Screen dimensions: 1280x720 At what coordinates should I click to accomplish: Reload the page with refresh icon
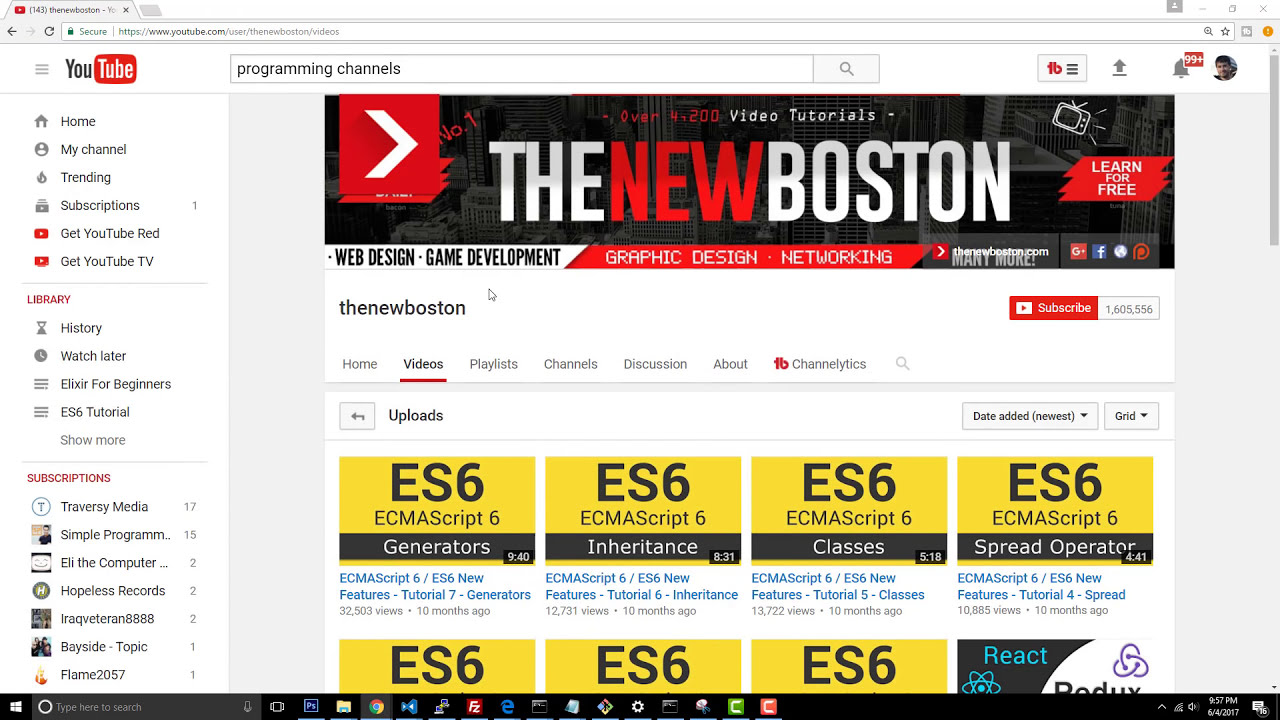pos(49,31)
